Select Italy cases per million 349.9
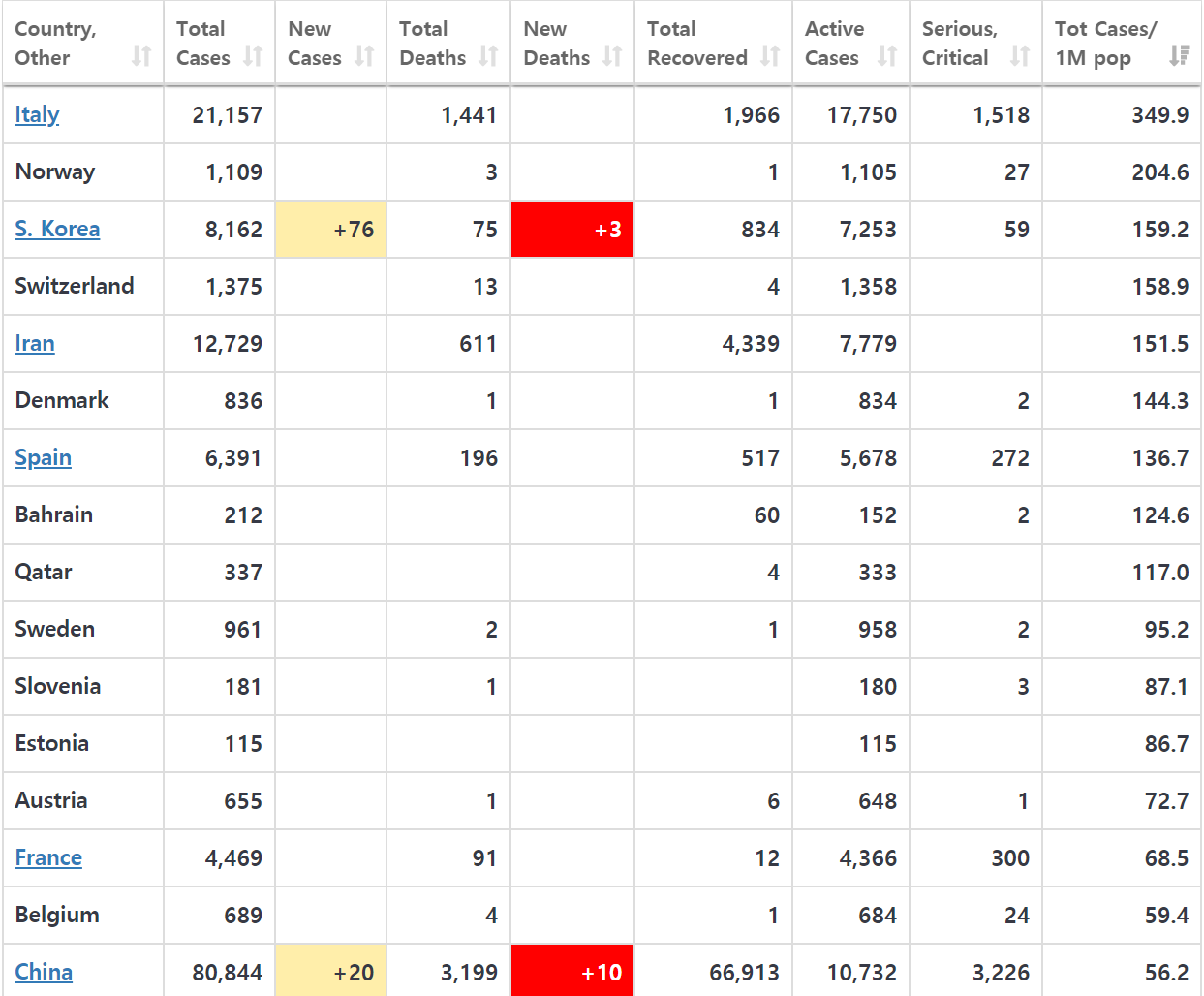 (x=1160, y=115)
